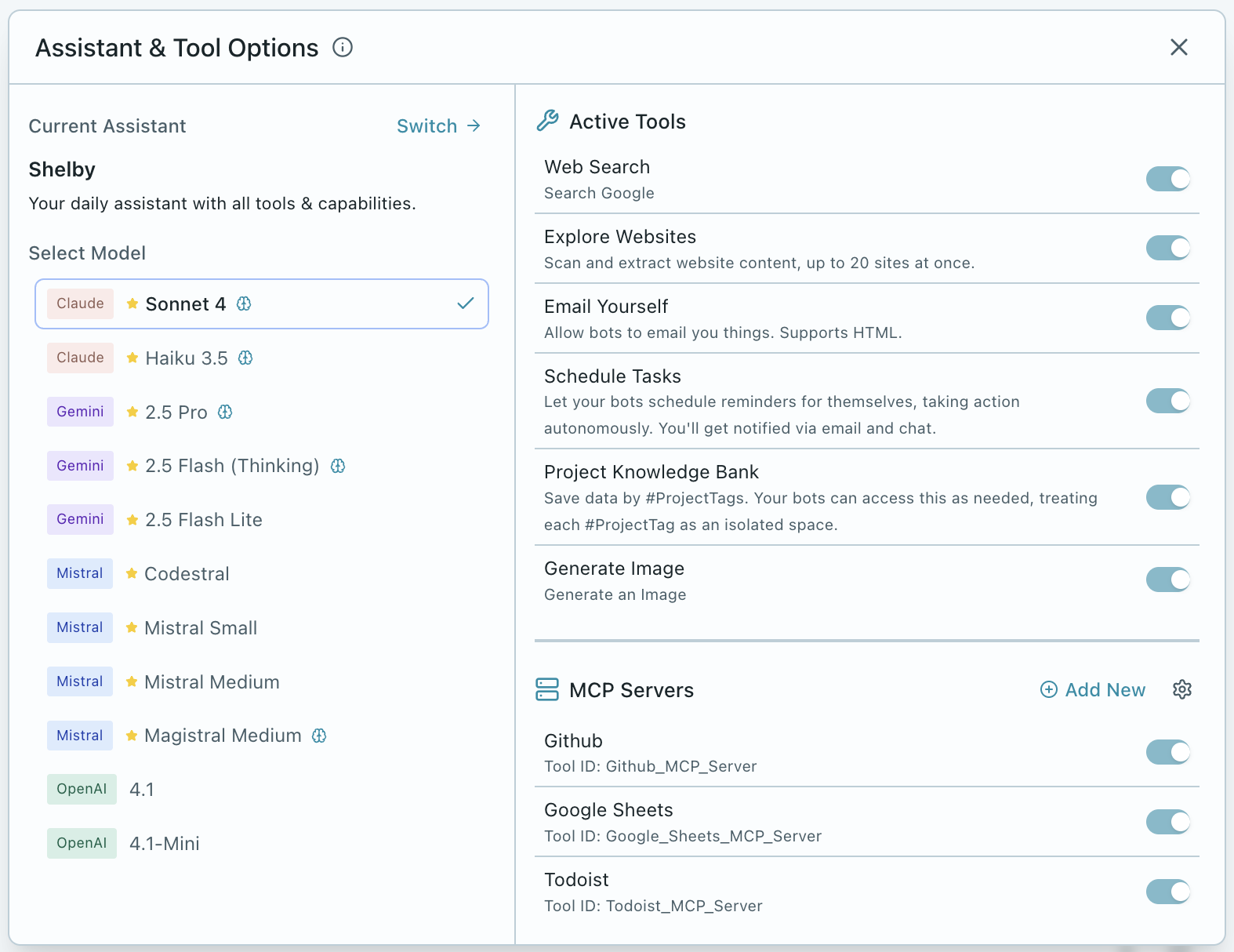
Task: Select the OpenAI 4.1-Mini model
Action: coord(262,843)
